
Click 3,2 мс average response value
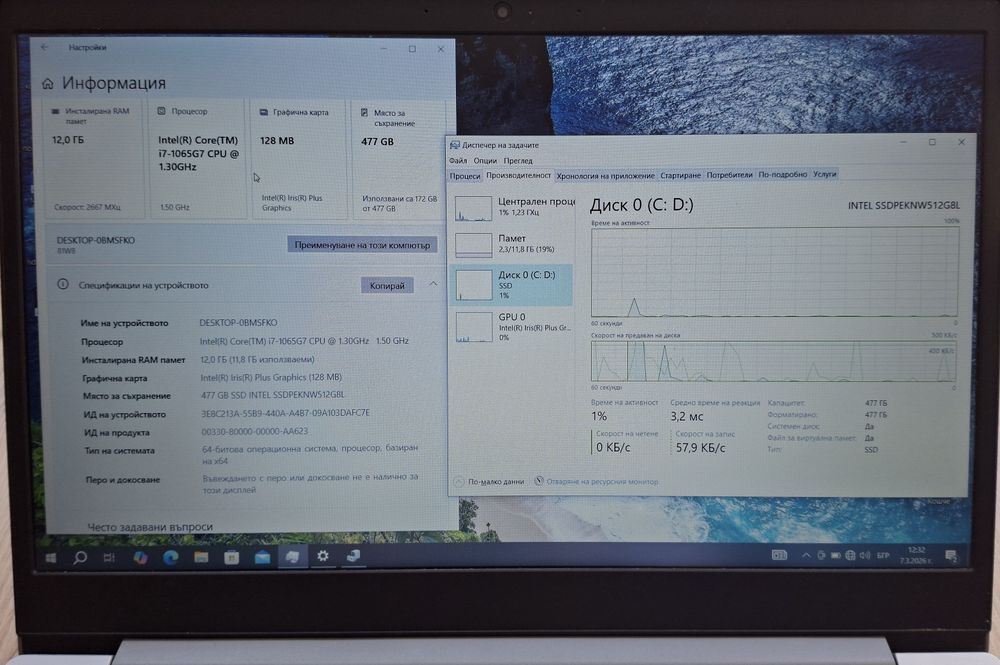pyautogui.click(x=686, y=416)
